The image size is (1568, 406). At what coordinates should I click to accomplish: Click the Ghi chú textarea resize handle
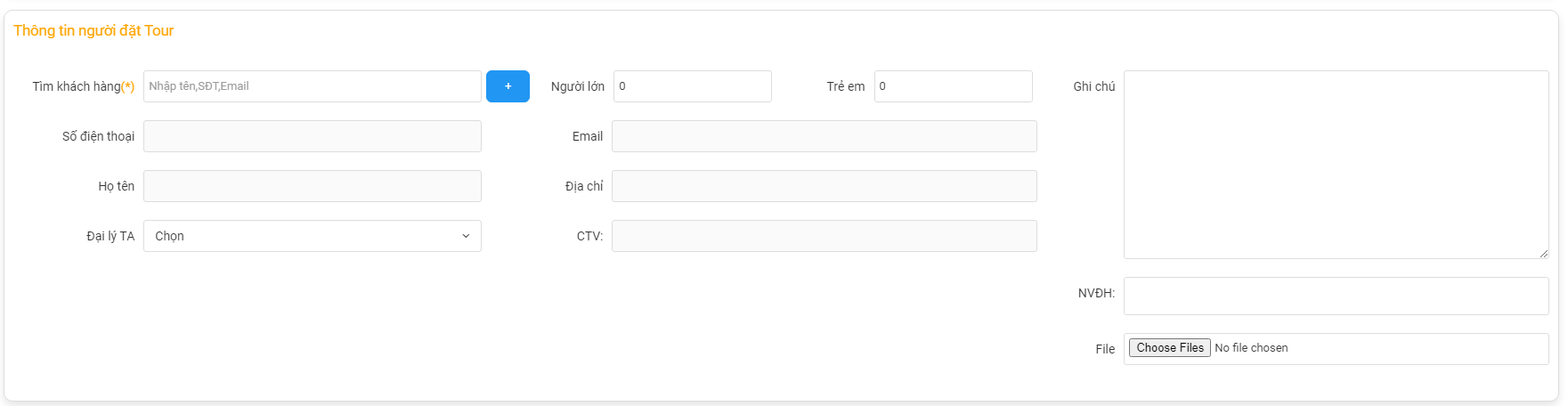pyautogui.click(x=1543, y=254)
